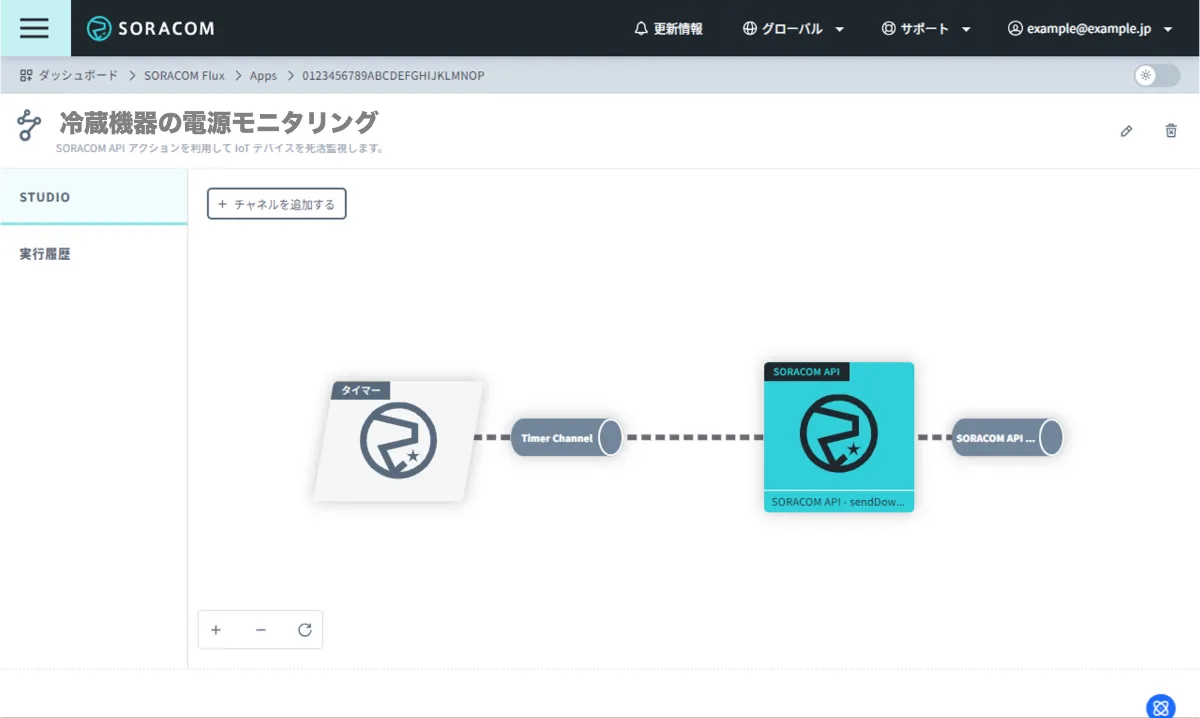Switch to the STUDIO tab
The image size is (1200, 718).
(44, 197)
